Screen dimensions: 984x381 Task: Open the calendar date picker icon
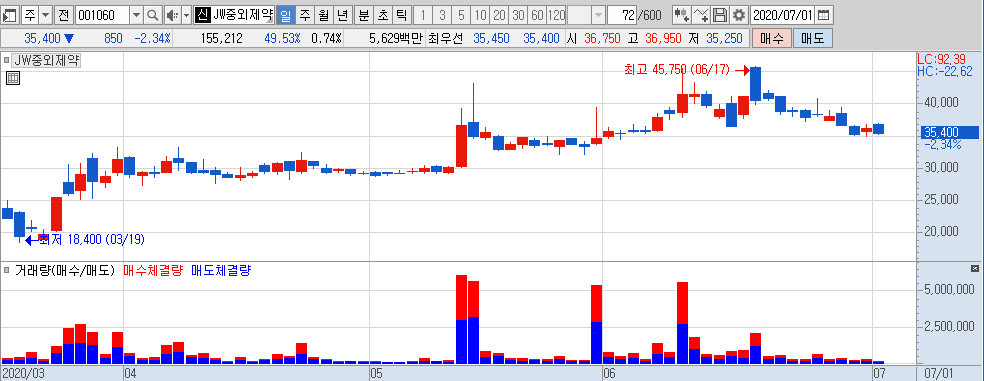[x=823, y=14]
